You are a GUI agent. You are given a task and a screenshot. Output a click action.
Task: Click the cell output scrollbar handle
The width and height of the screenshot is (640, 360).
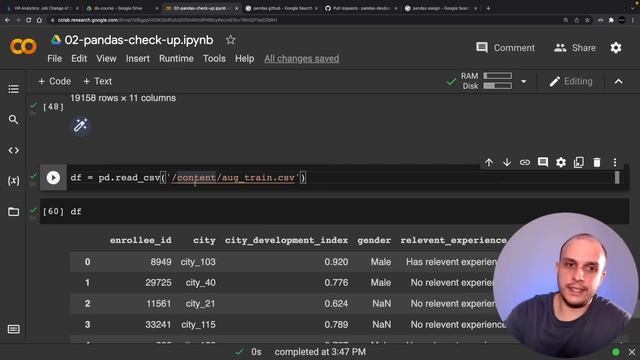(617, 178)
